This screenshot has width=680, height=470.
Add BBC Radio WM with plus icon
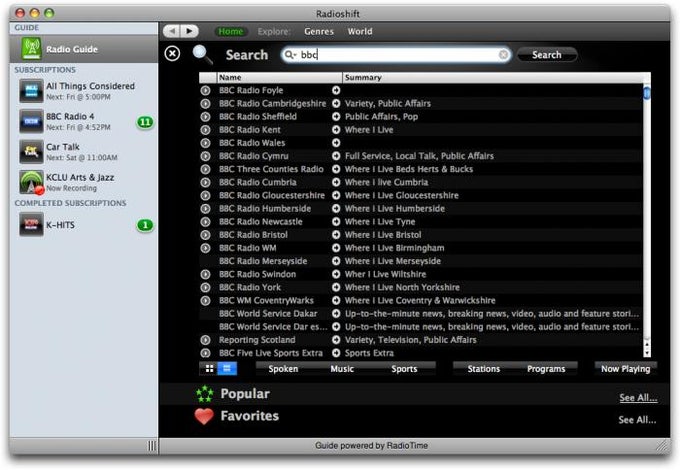(336, 248)
